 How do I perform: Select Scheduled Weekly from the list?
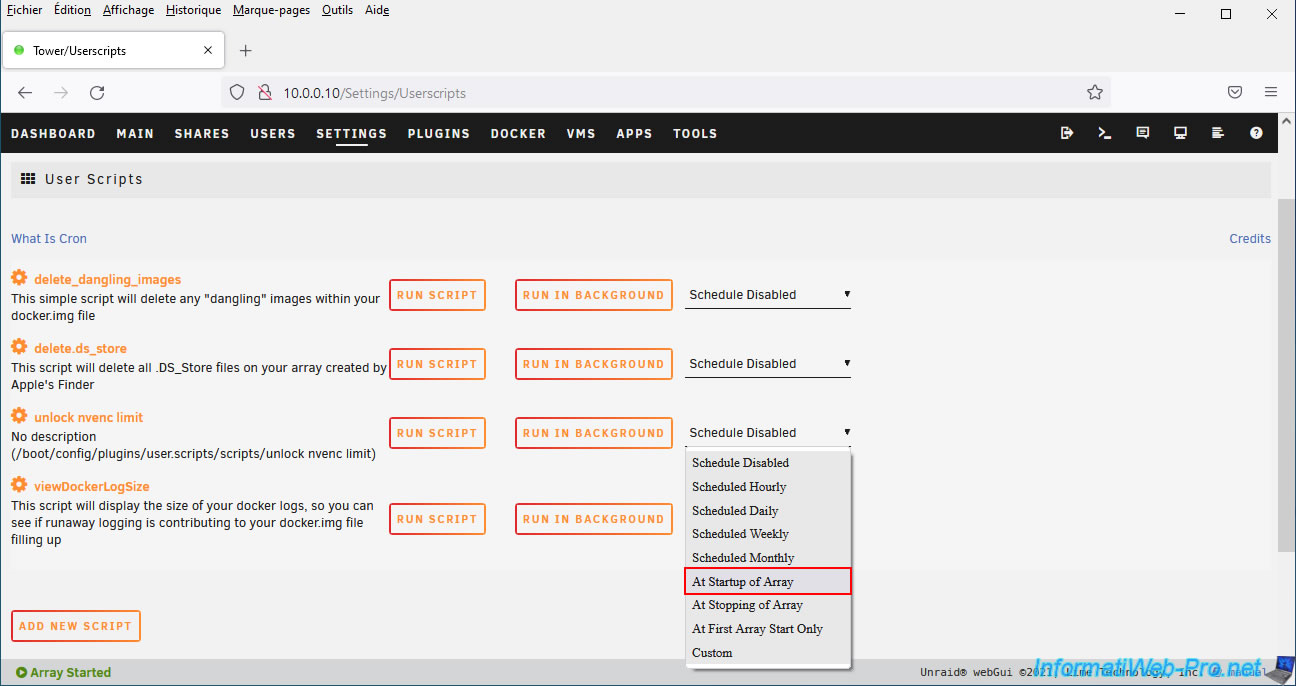[x=740, y=534]
